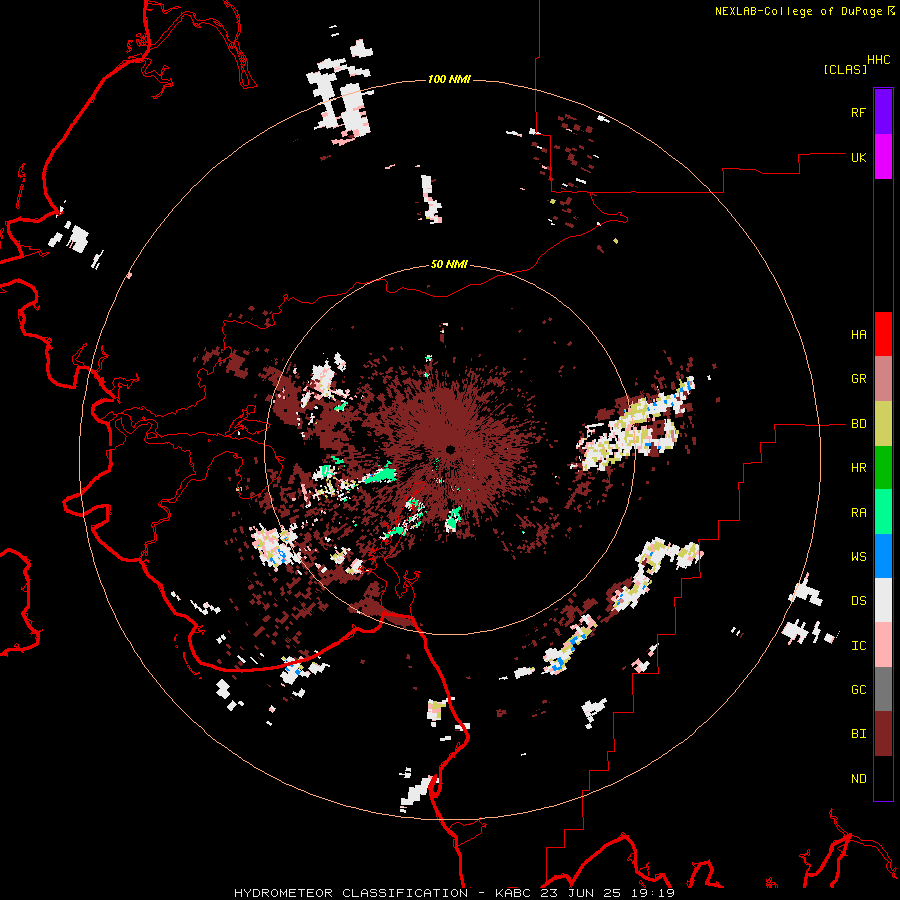This screenshot has height=900, width=900.
Task: Click the DS white legend swatch
Action: pyautogui.click(x=883, y=600)
